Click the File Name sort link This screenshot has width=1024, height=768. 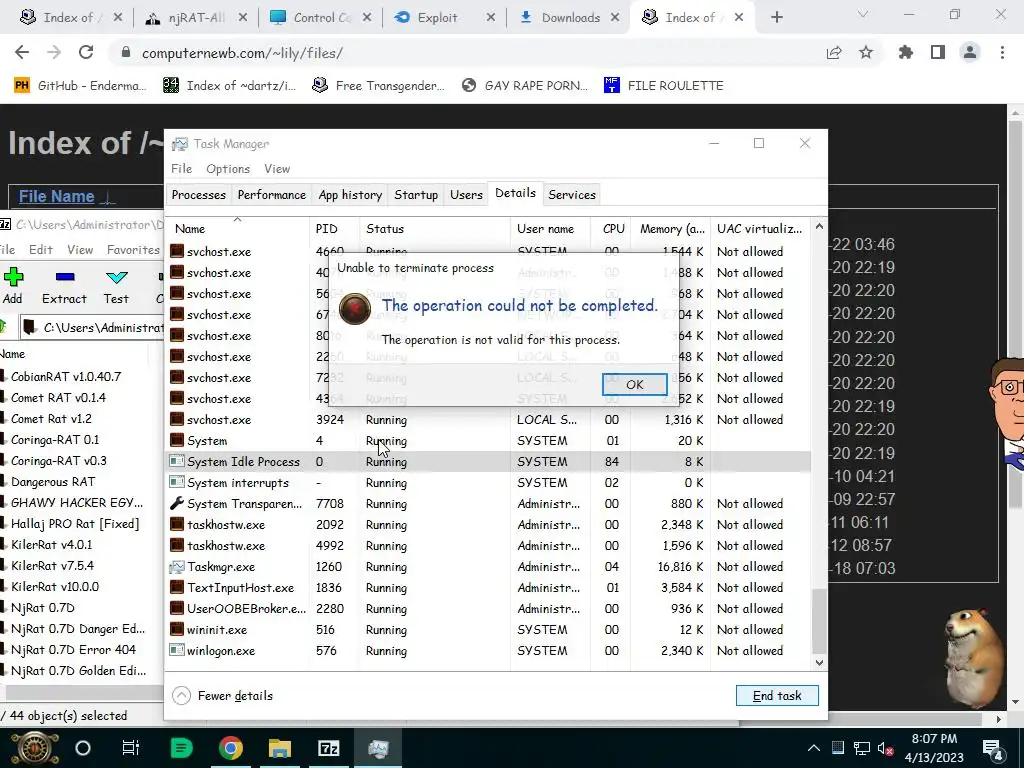coord(56,196)
